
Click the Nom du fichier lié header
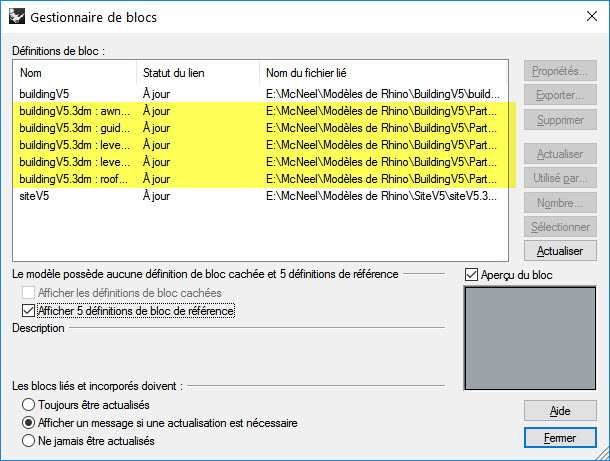pyautogui.click(x=383, y=73)
